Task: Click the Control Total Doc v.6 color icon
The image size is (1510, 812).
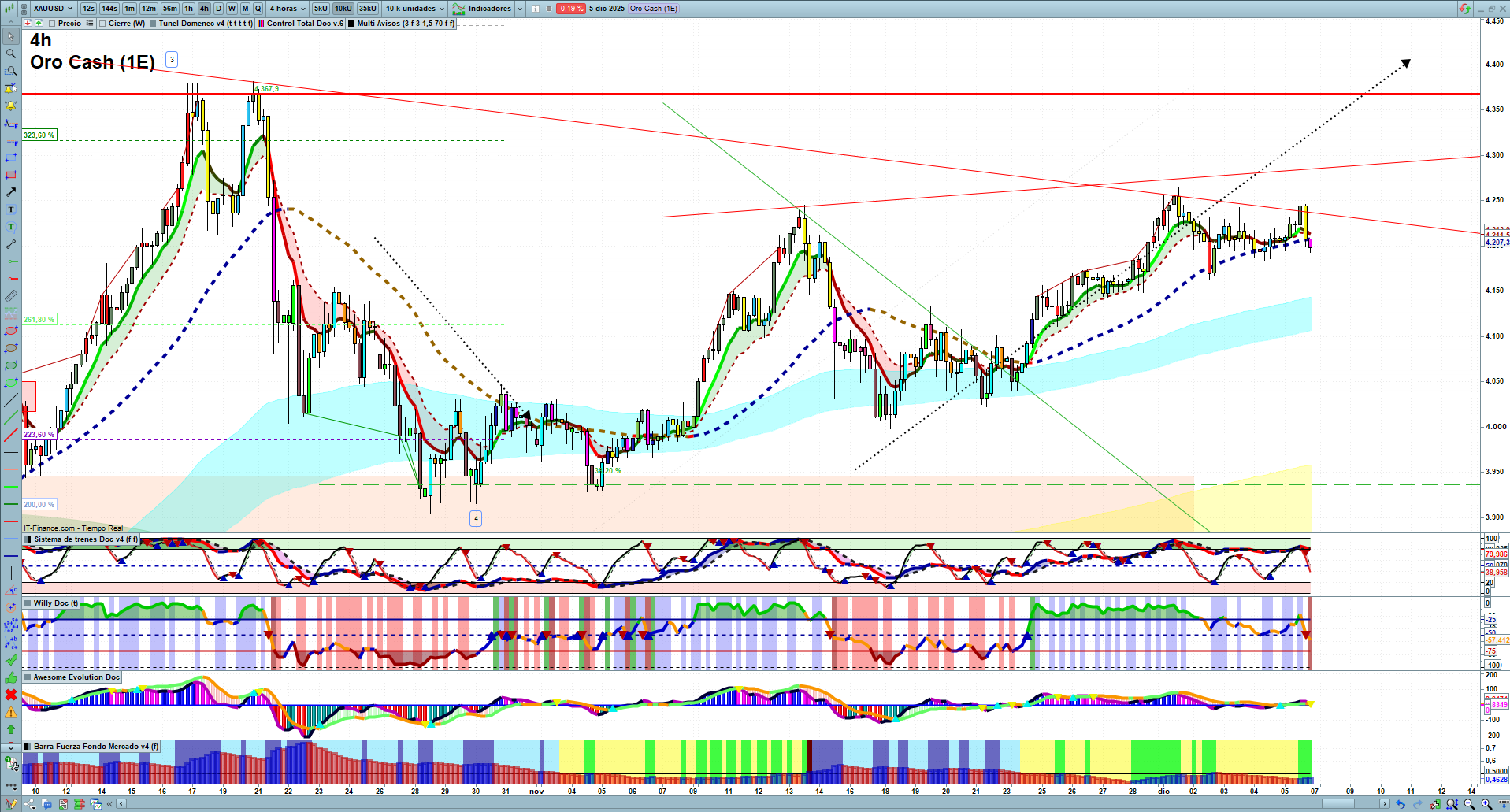Action: tap(261, 24)
